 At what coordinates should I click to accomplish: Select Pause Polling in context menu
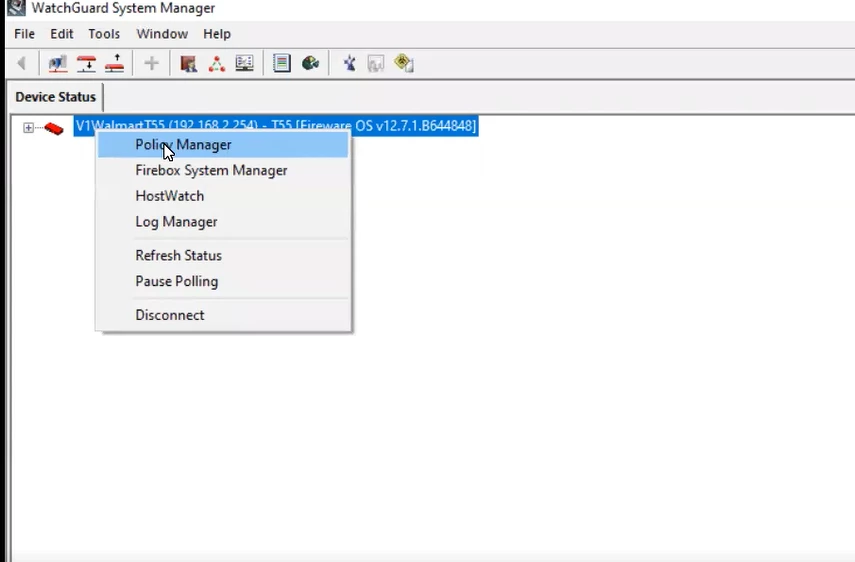223,281
